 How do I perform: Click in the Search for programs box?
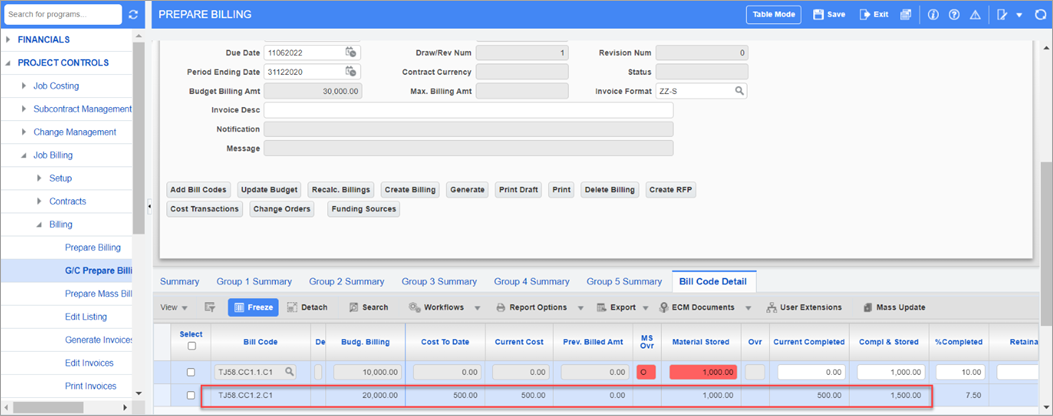point(63,14)
